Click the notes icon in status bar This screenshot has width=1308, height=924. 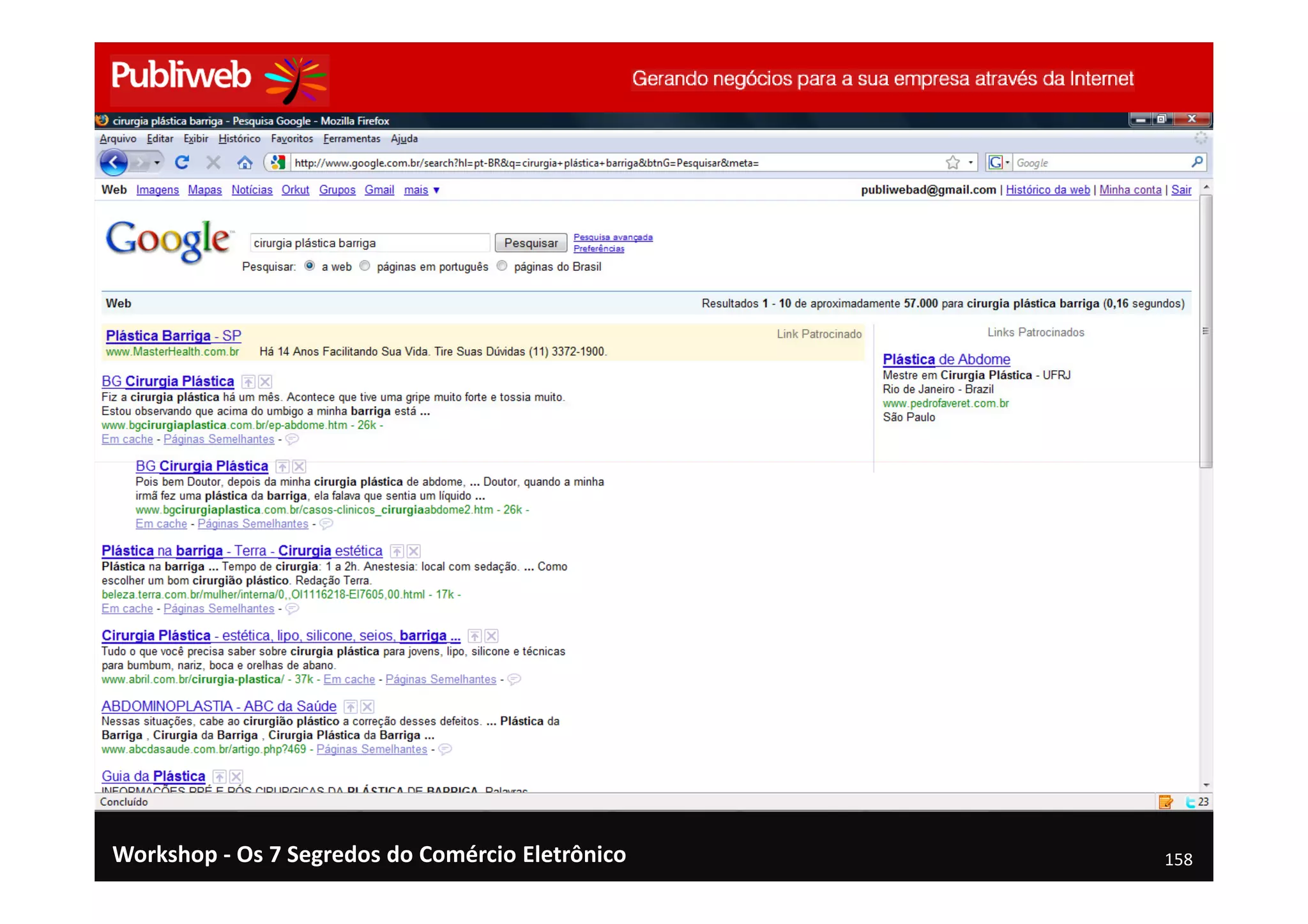tap(1166, 802)
